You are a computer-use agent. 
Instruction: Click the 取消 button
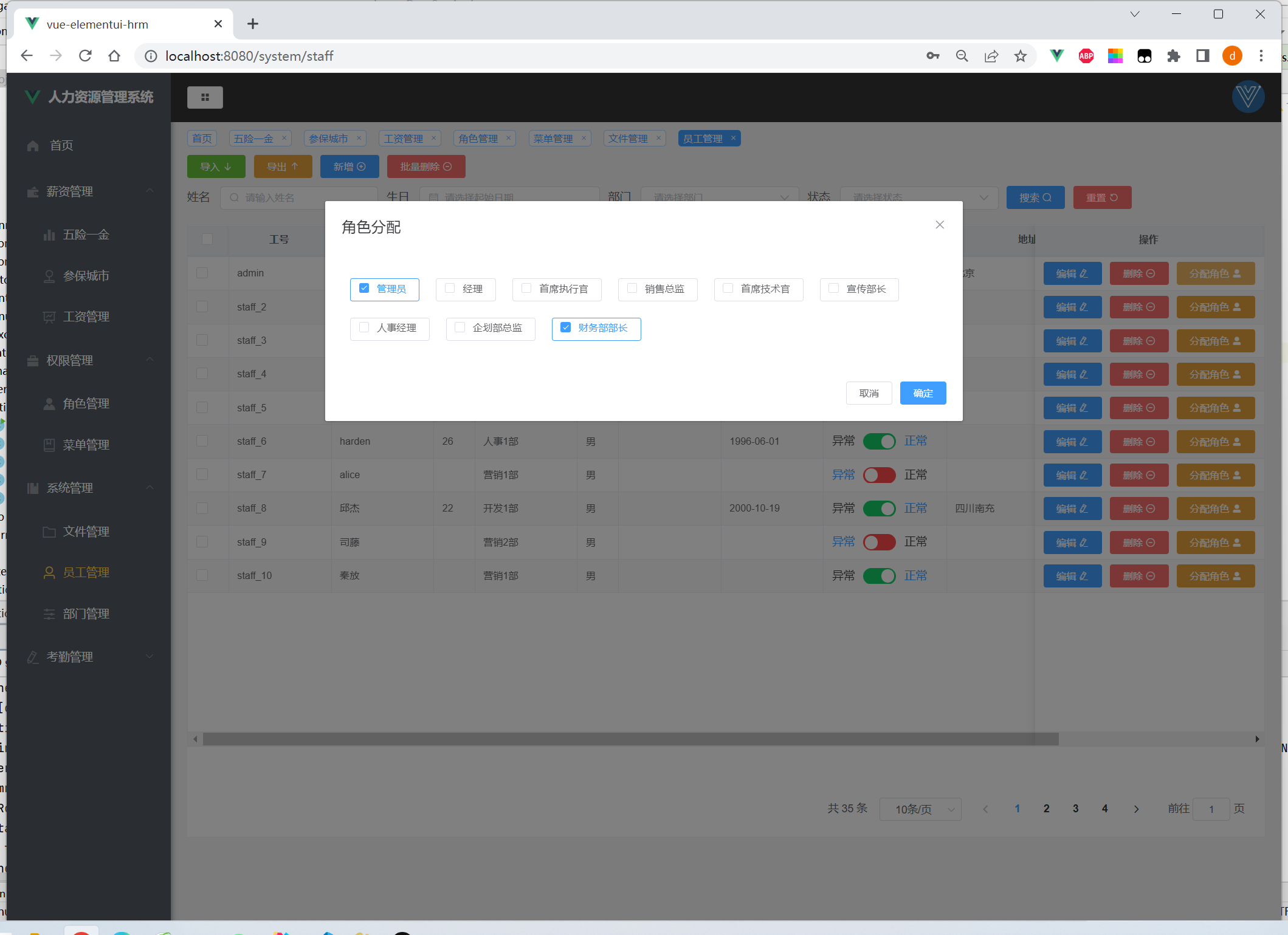[x=869, y=393]
